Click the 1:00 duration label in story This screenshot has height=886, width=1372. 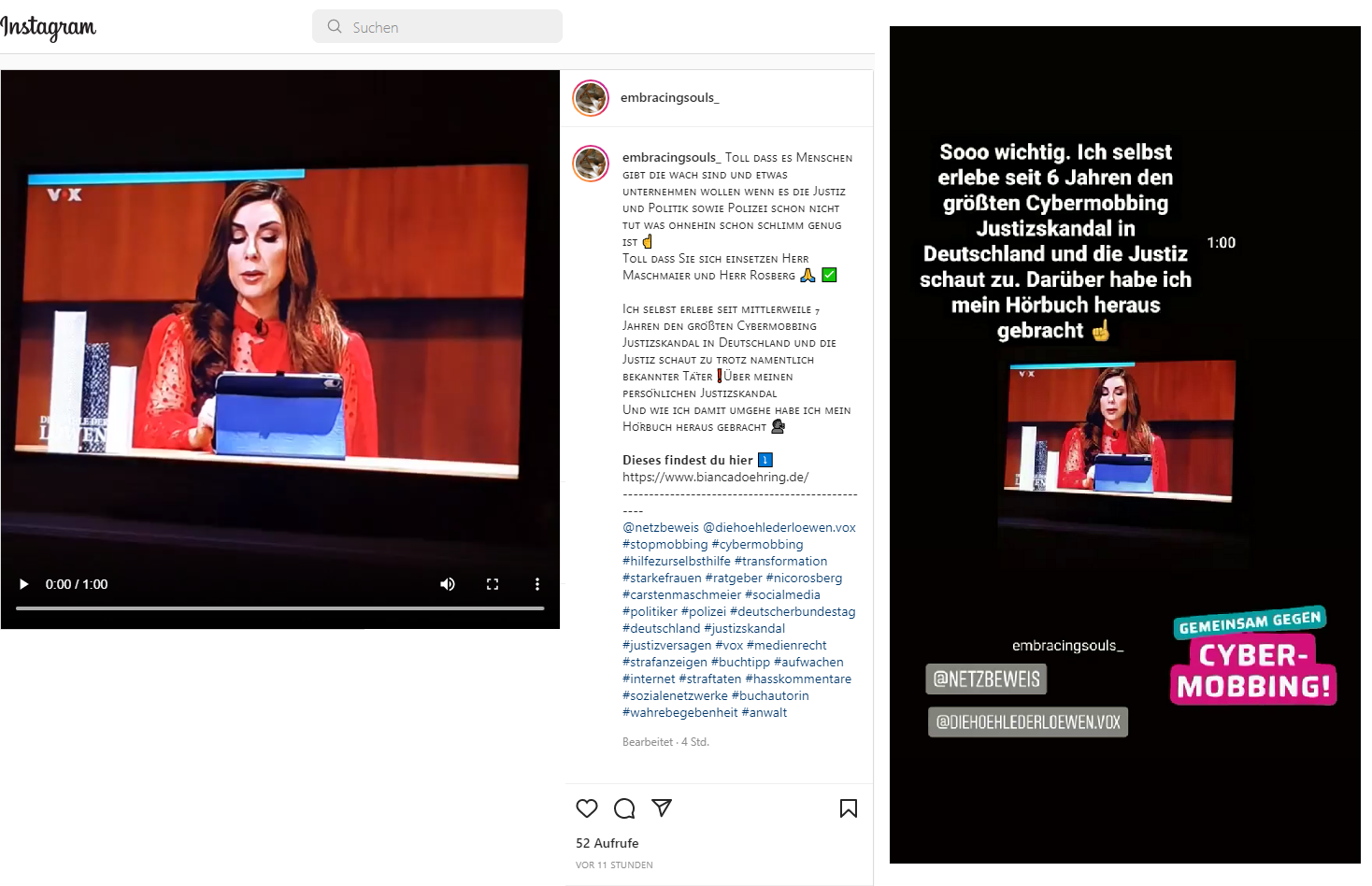1221,243
